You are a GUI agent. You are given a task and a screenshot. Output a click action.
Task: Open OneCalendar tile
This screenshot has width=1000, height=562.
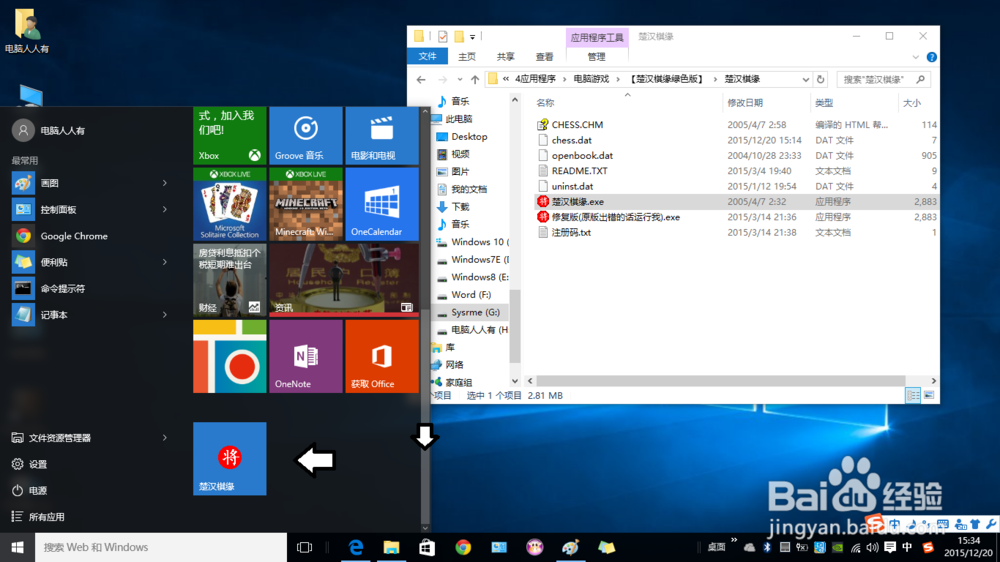click(381, 204)
